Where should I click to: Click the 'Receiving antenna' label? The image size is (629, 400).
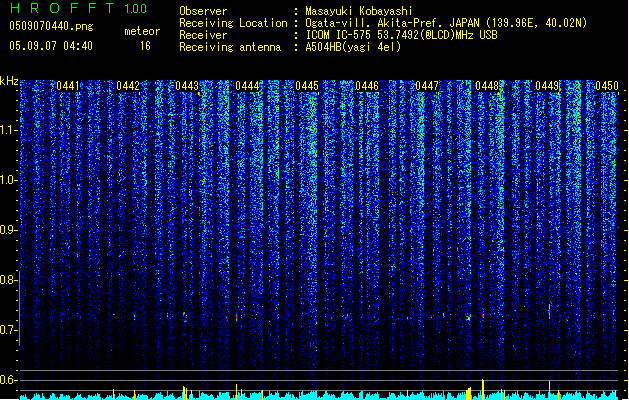click(230, 47)
